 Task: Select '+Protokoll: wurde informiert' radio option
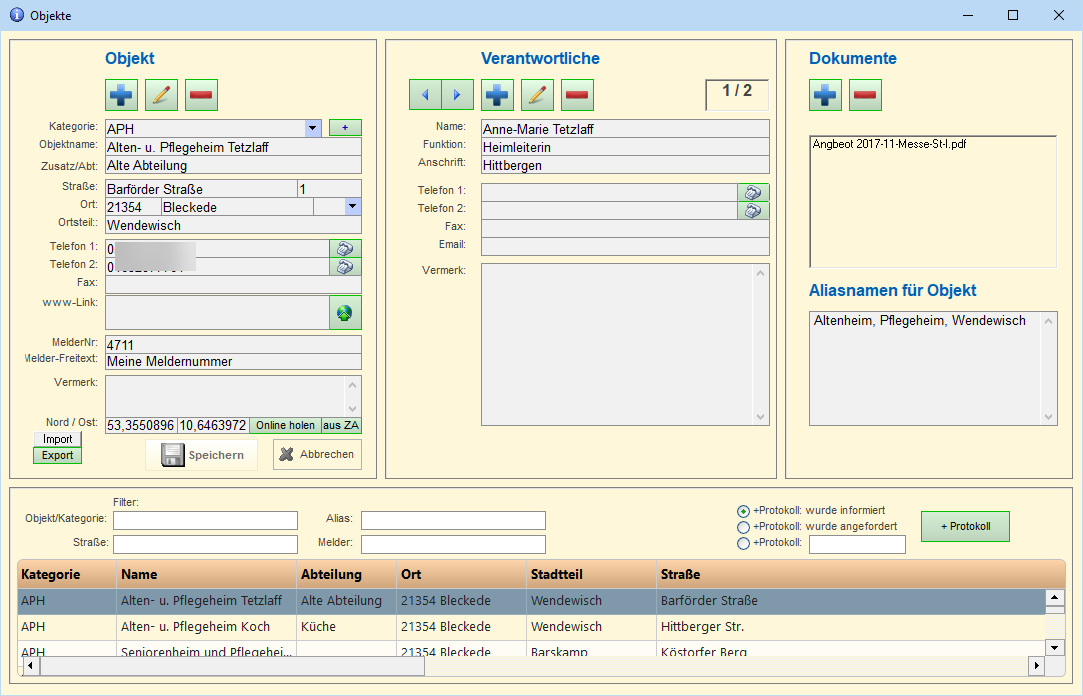coord(743,511)
